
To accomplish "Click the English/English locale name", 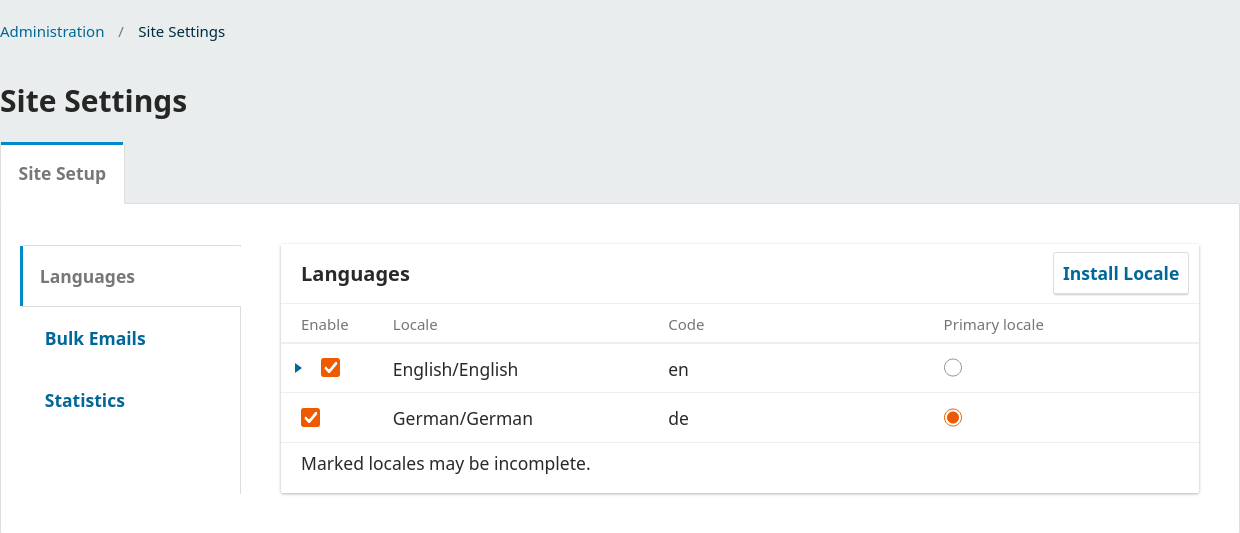I will (455, 370).
